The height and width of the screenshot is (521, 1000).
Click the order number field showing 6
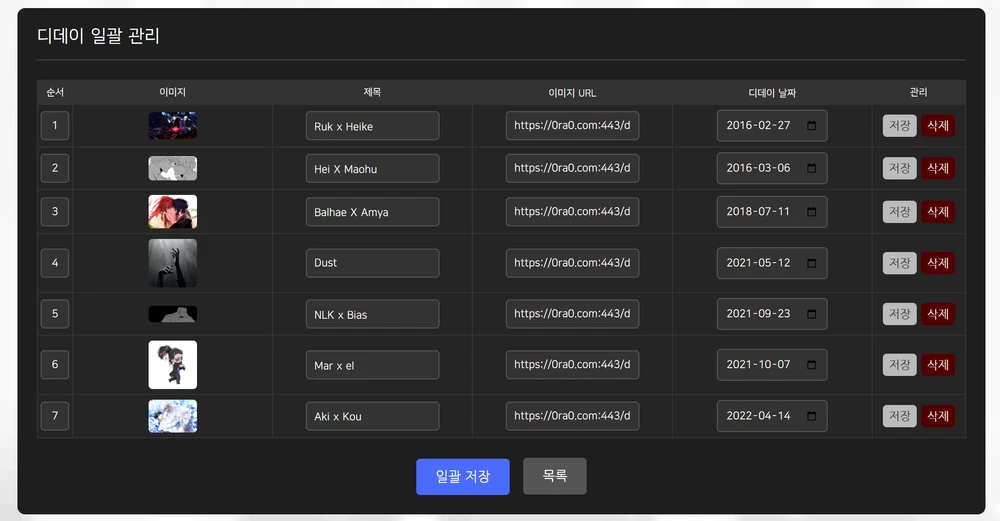coord(55,365)
